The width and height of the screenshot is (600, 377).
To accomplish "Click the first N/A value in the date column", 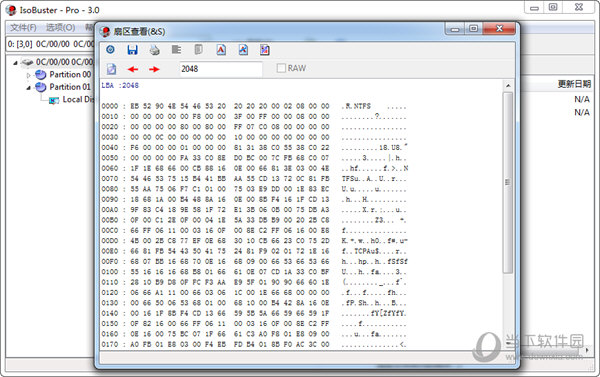I will coord(582,100).
